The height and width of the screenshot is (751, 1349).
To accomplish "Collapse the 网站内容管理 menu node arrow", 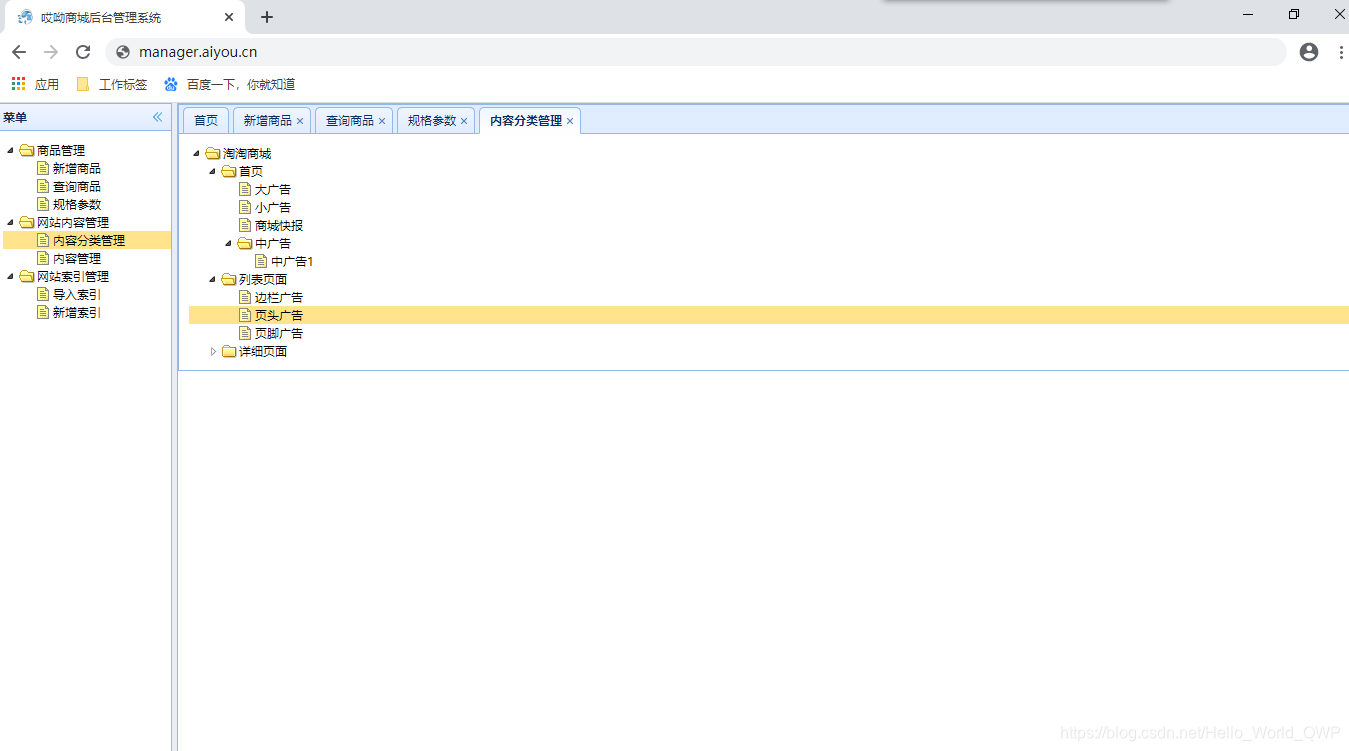I will click(x=11, y=223).
